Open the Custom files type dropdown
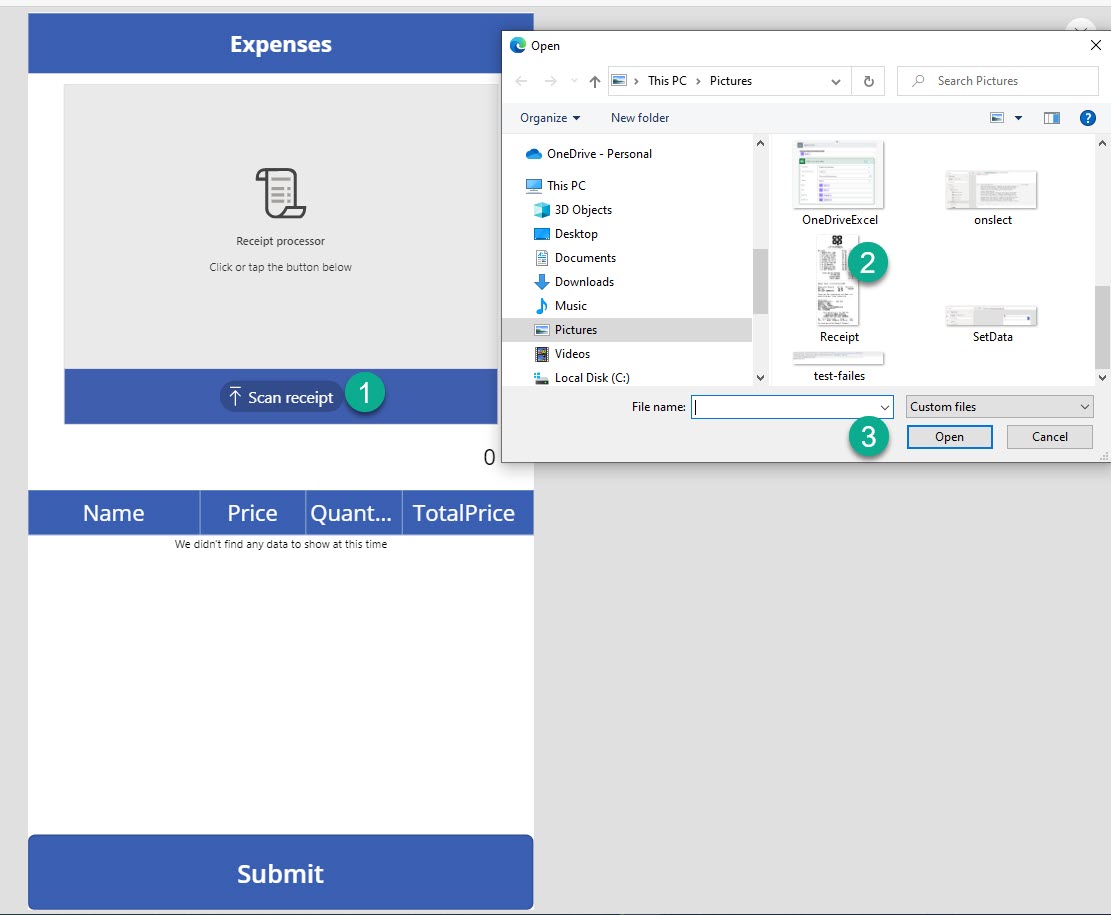Viewport: 1111px width, 915px height. point(999,407)
